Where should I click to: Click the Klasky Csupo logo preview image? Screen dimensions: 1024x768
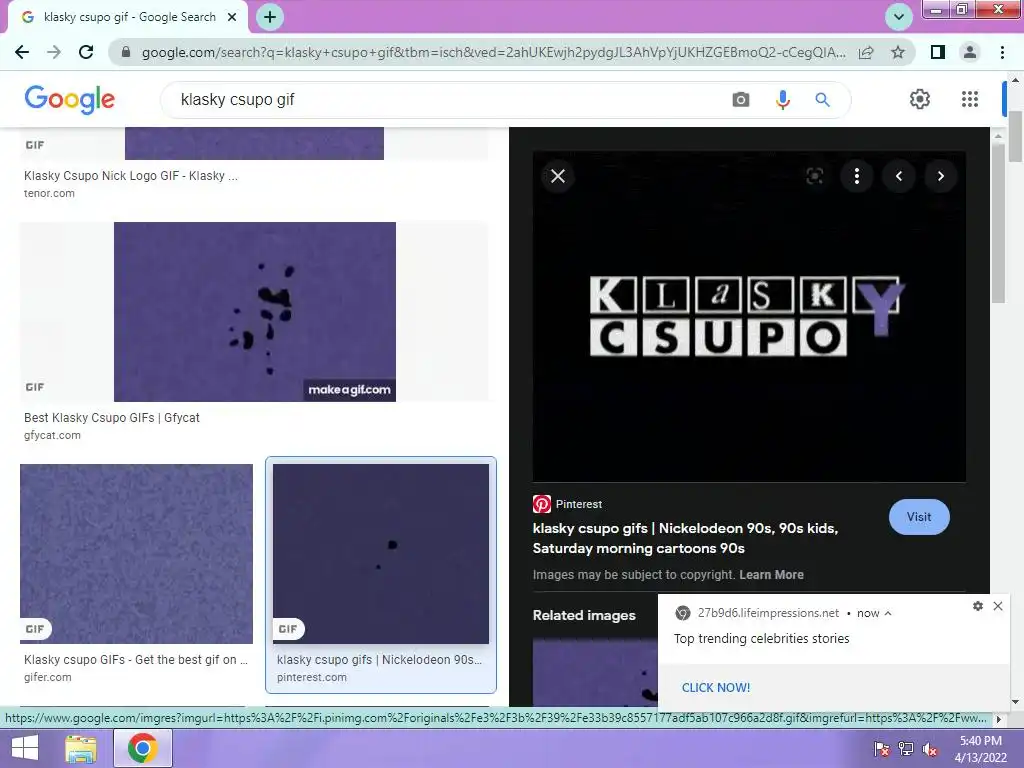tap(749, 317)
